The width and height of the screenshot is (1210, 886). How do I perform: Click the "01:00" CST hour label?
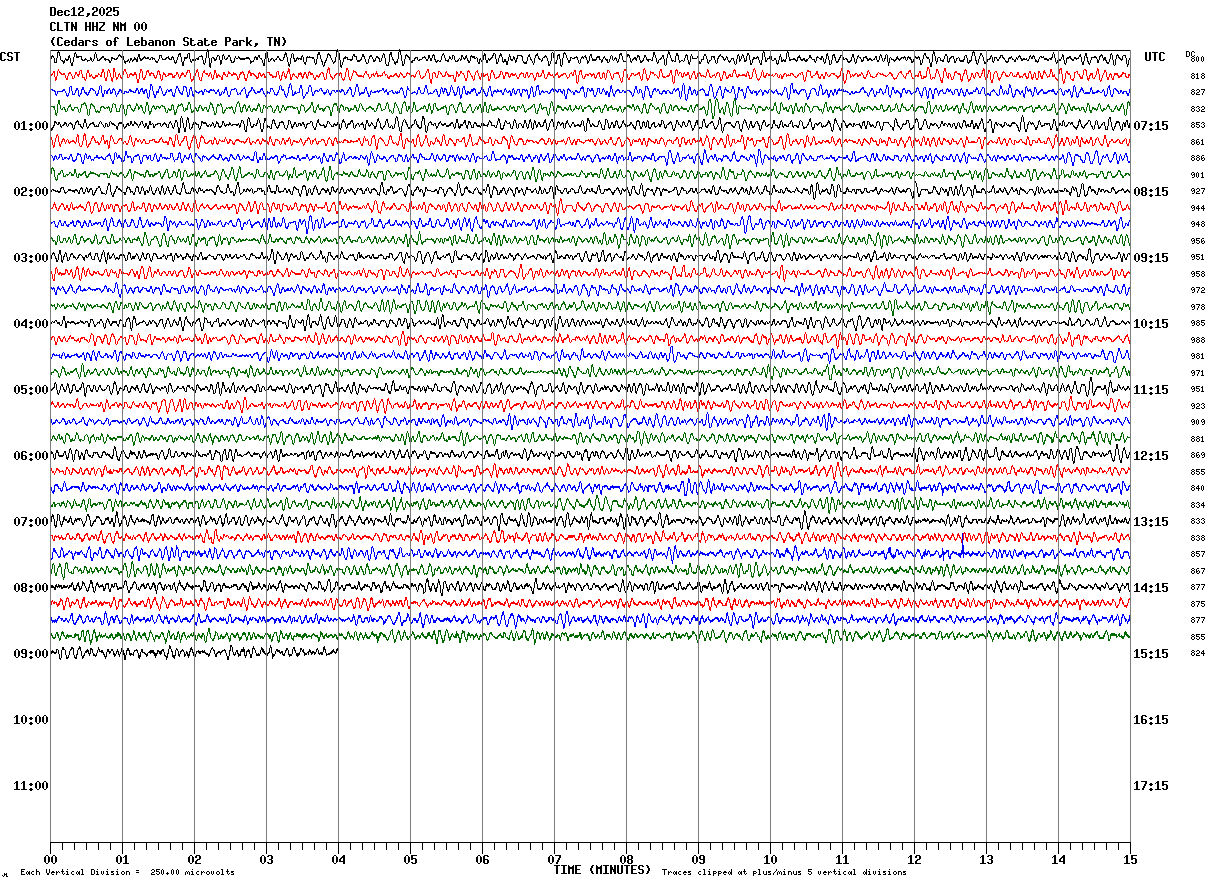tap(31, 126)
